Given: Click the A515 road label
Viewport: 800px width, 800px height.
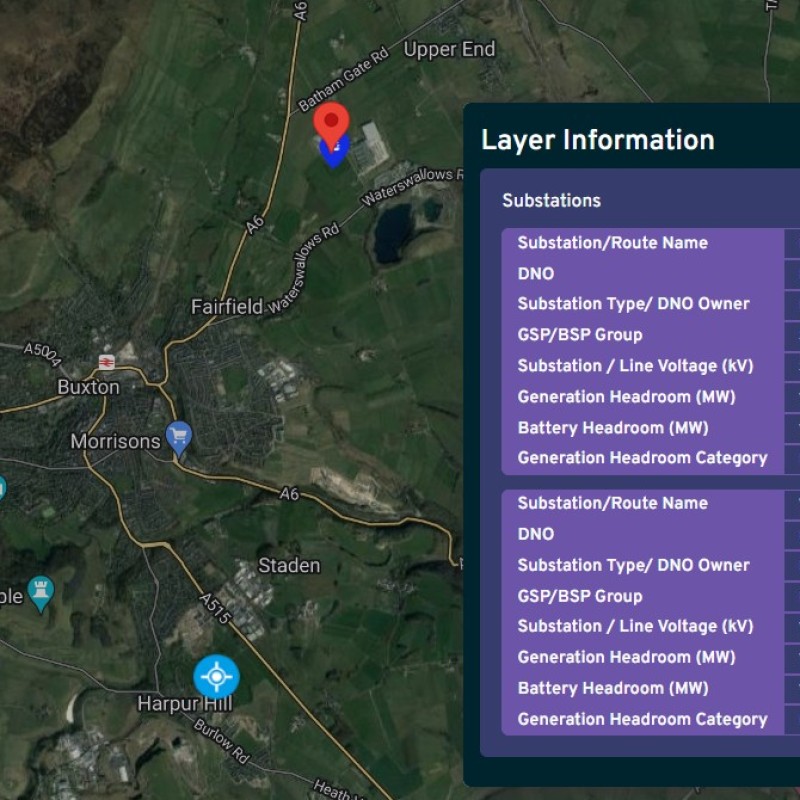Looking at the screenshot, I should click(x=215, y=610).
